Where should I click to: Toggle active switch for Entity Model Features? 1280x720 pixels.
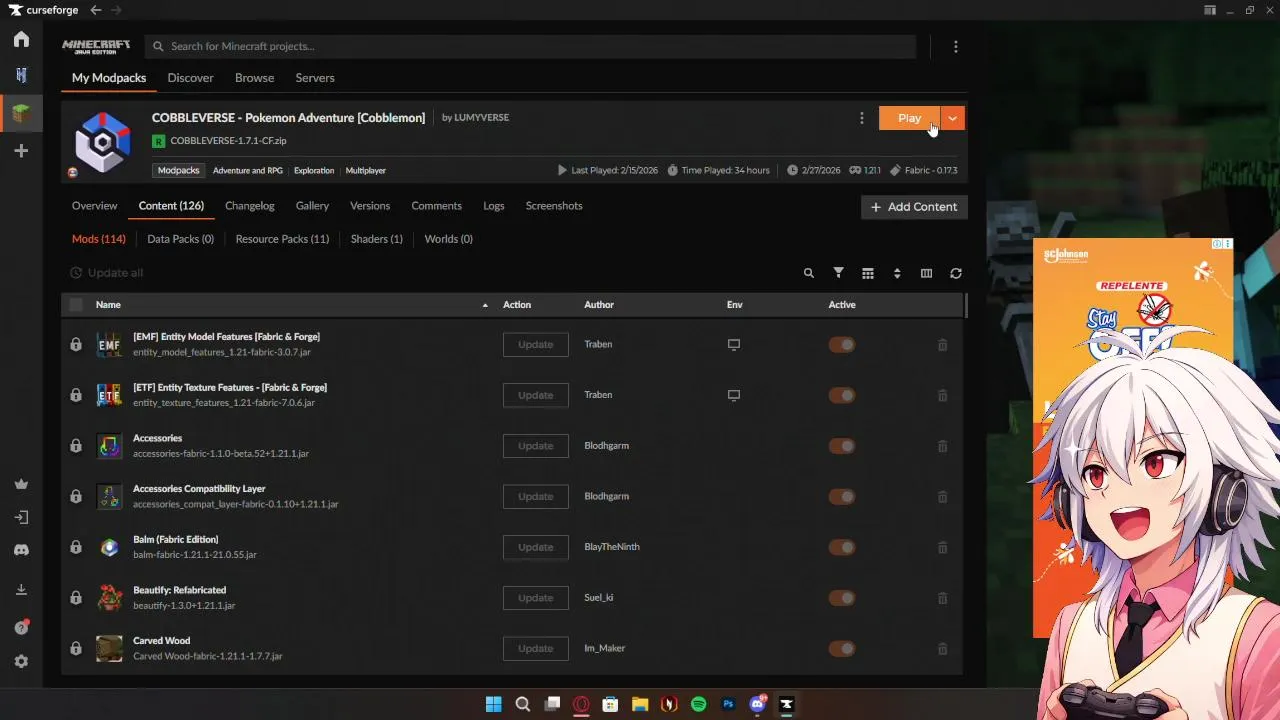click(x=842, y=345)
